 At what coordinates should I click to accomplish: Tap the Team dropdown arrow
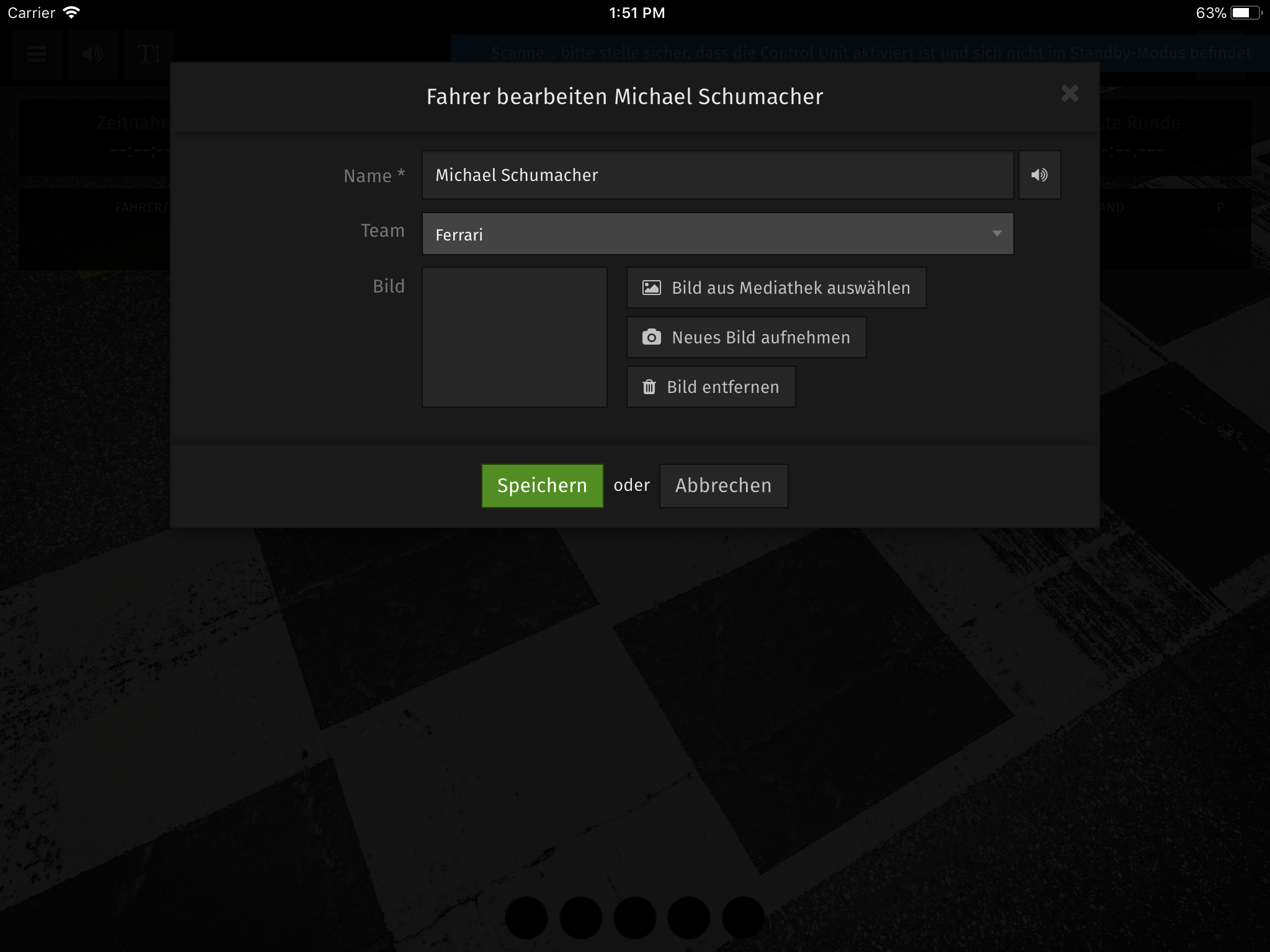pos(997,234)
